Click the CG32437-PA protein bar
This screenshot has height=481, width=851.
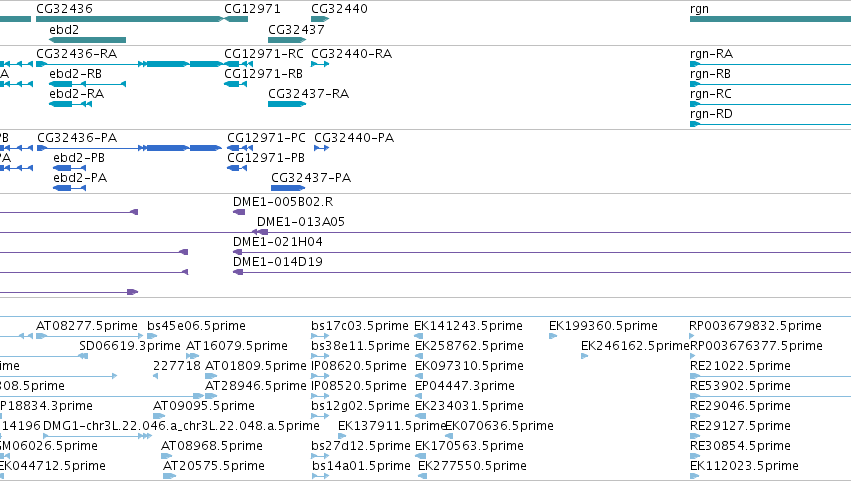pyautogui.click(x=288, y=188)
